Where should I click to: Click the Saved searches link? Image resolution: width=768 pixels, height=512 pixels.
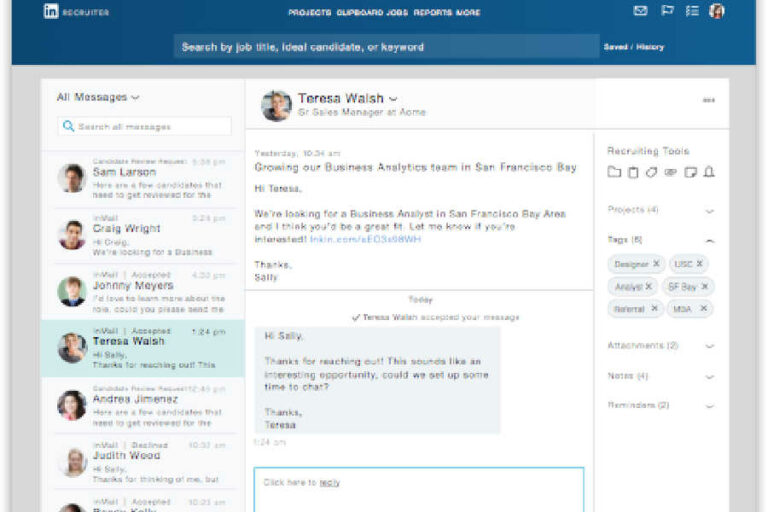pos(616,47)
